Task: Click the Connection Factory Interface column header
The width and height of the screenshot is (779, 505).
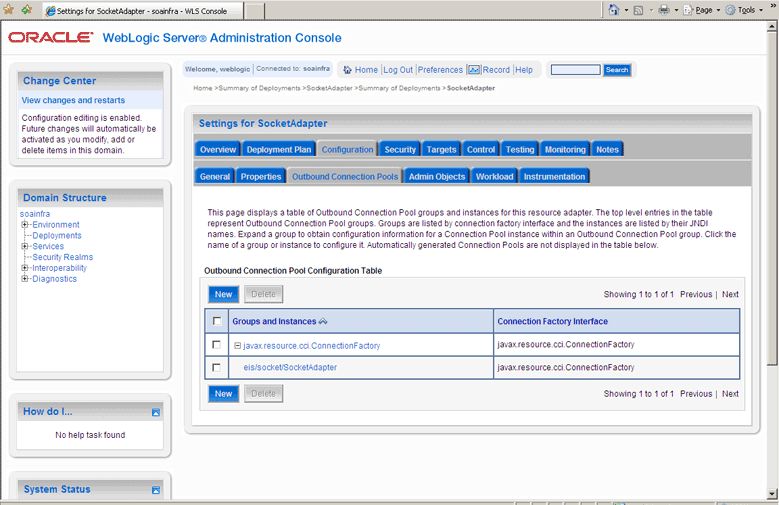Action: (552, 322)
